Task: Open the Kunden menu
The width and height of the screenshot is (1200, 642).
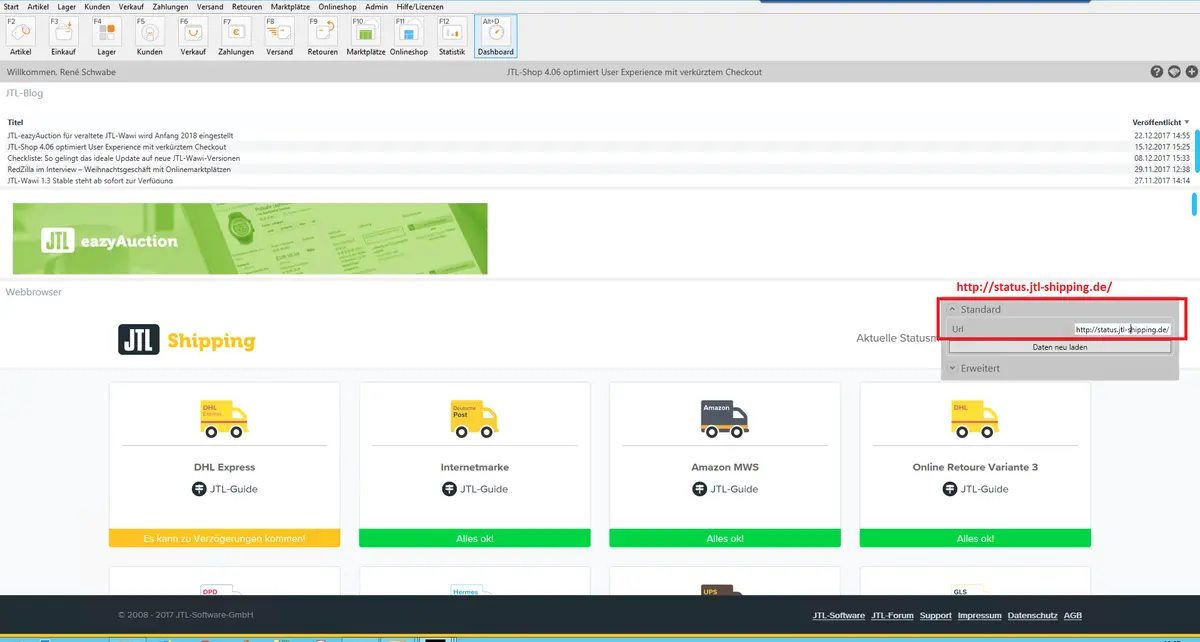Action: coord(97,6)
